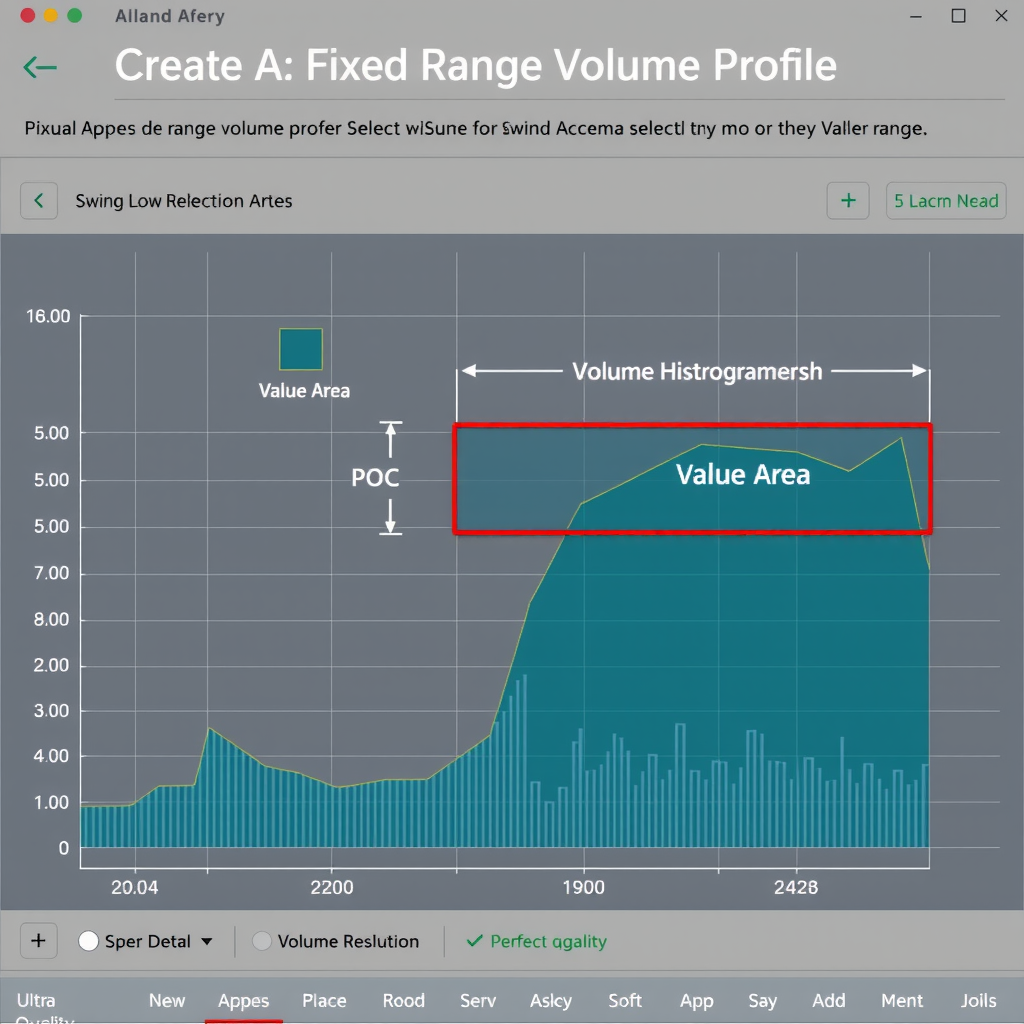
Task: Open the Ment tab in bottom bar
Action: pos(902,1001)
